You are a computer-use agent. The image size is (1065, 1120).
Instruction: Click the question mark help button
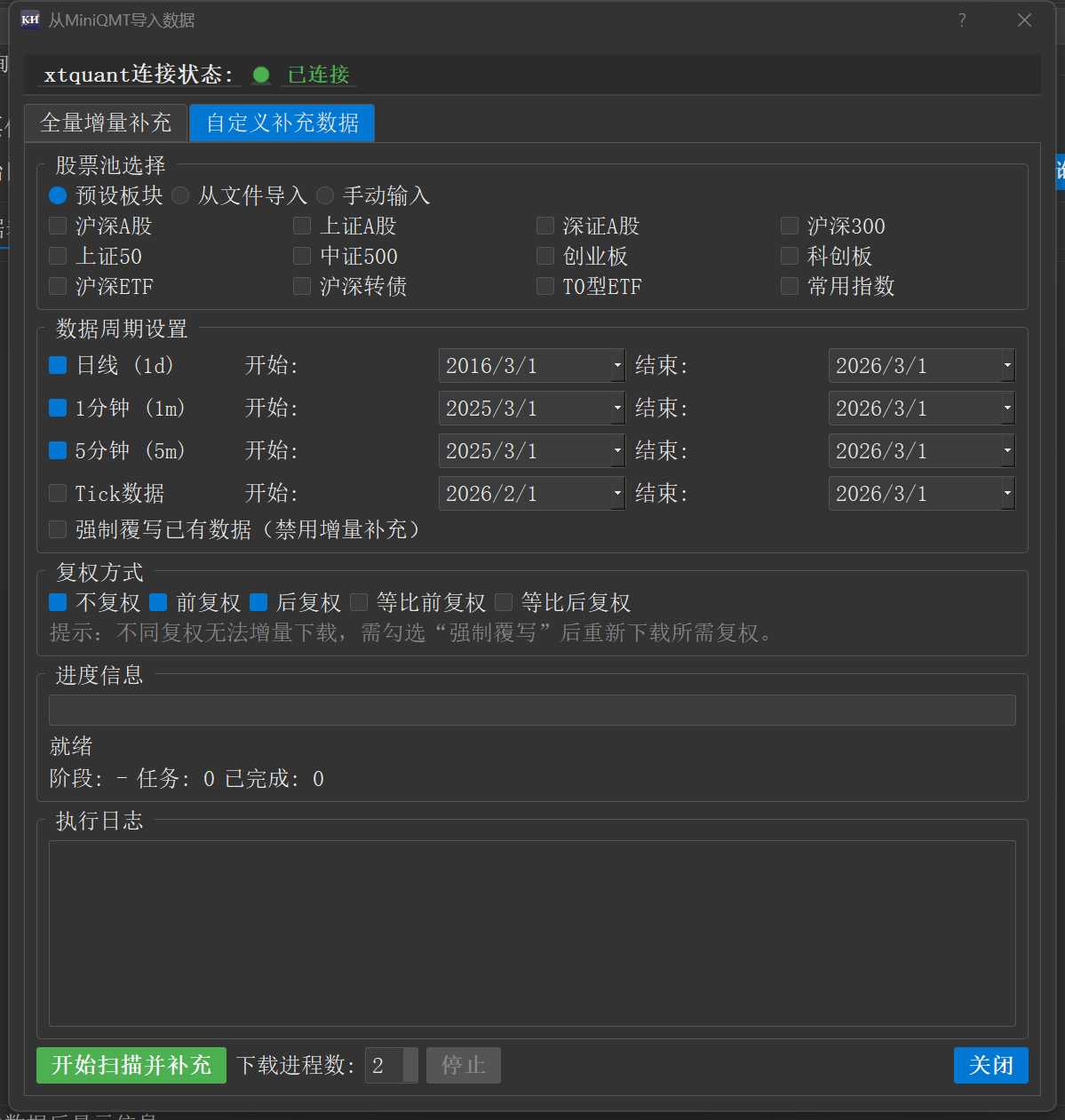point(962,20)
